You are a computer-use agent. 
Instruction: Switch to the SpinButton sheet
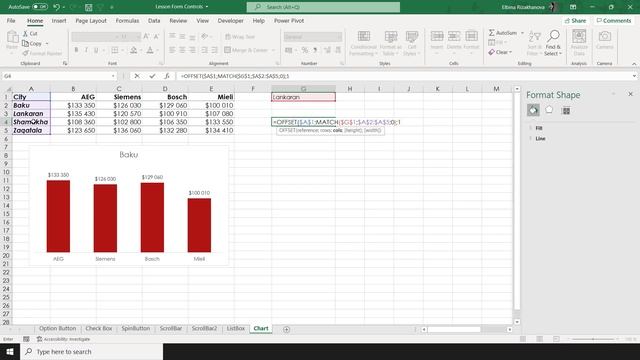[136, 329]
